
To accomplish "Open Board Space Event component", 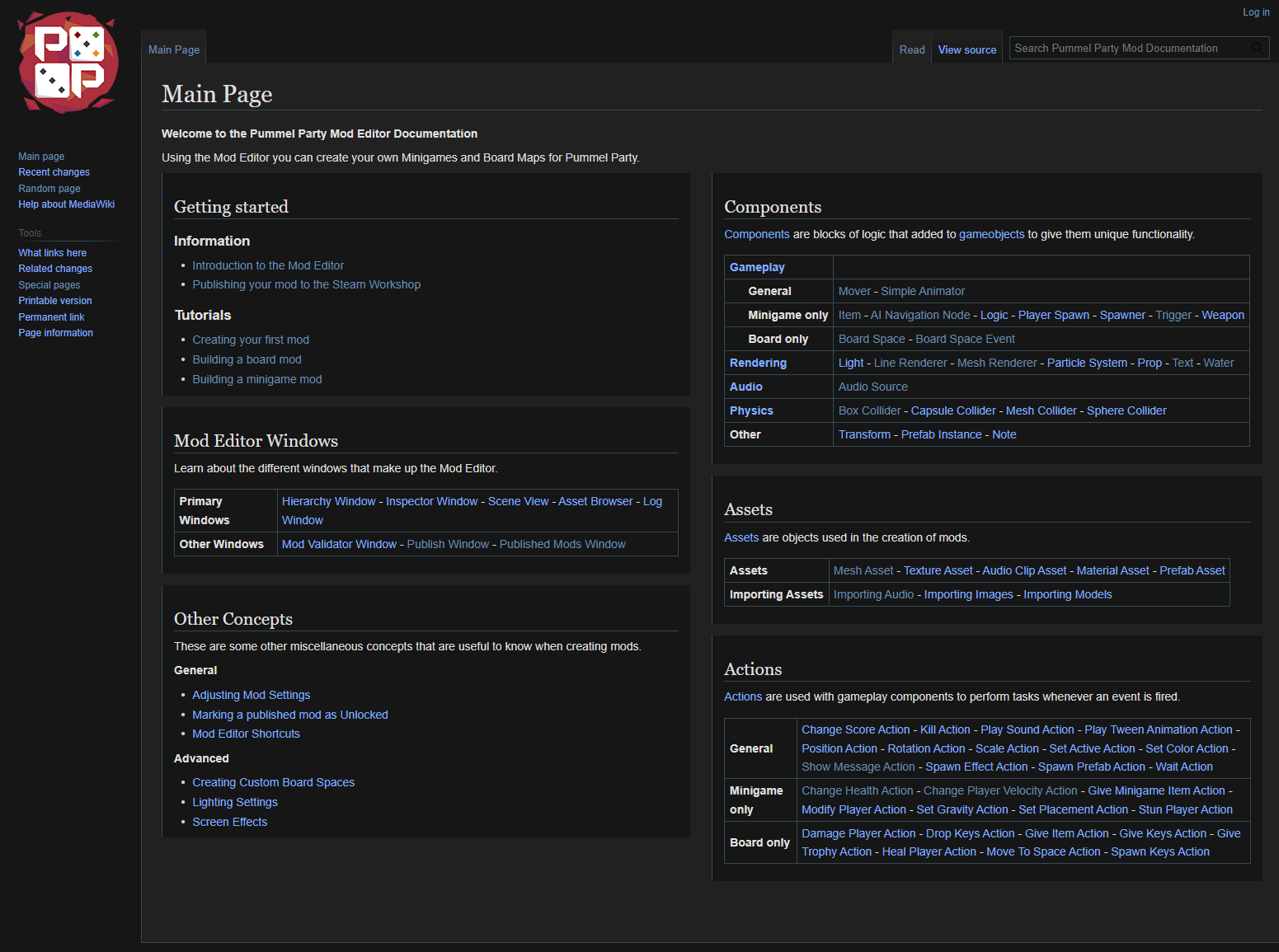I will [x=966, y=339].
